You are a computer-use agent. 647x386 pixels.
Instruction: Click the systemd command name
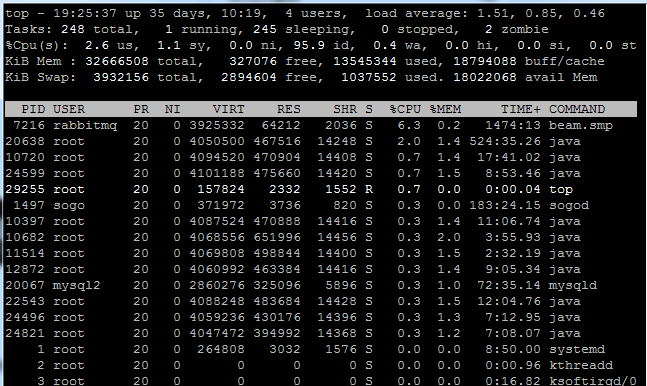click(577, 350)
